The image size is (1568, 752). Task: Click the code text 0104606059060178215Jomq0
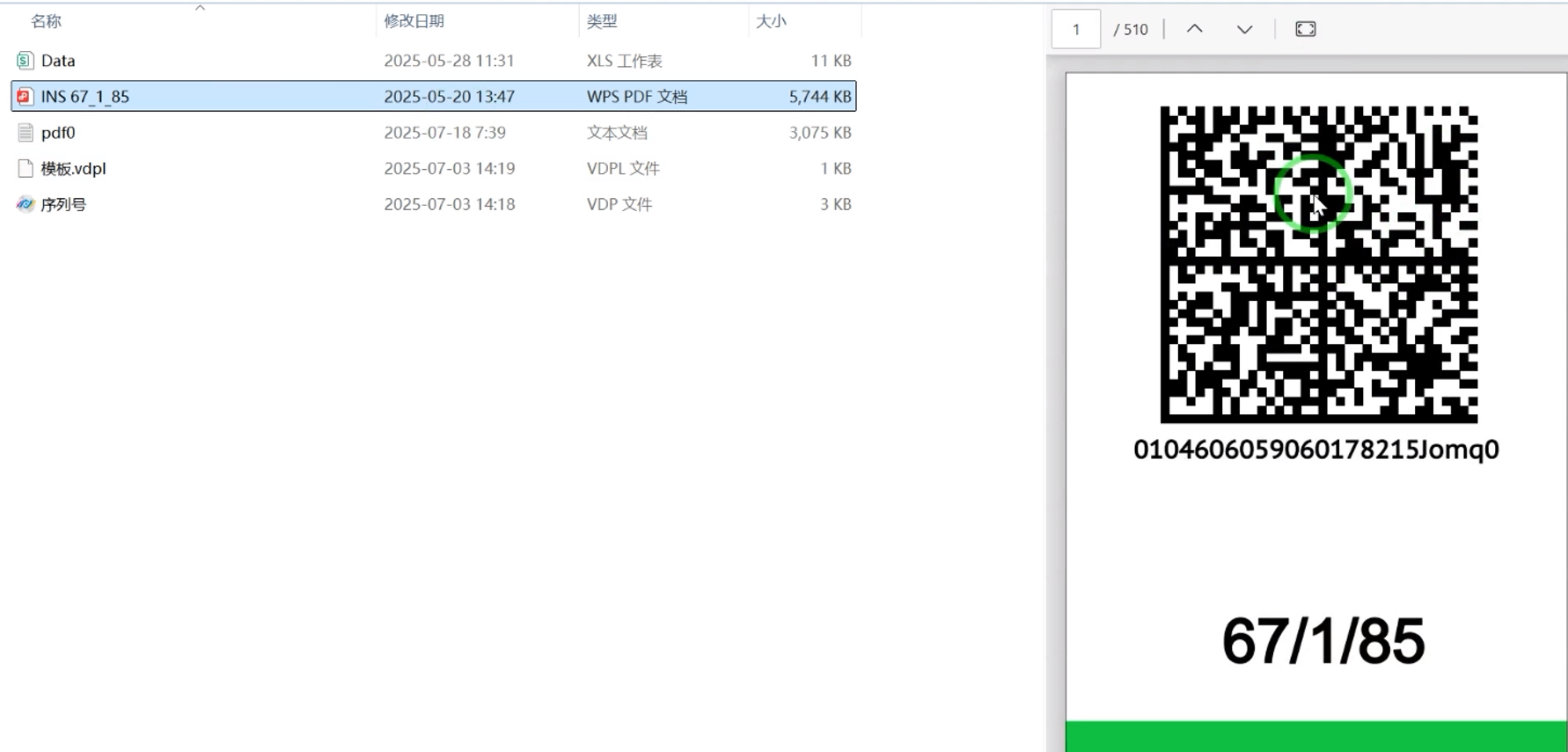[x=1316, y=449]
